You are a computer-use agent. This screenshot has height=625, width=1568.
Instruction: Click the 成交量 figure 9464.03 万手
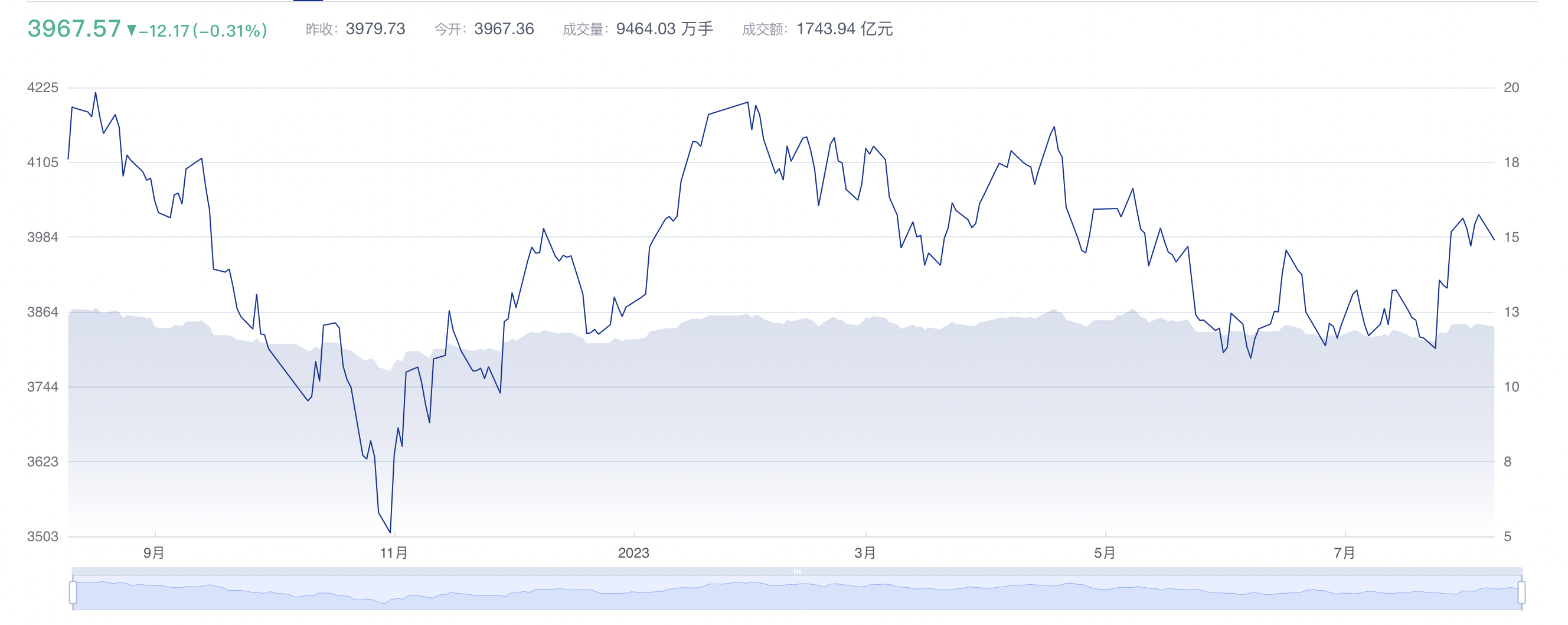(x=664, y=28)
